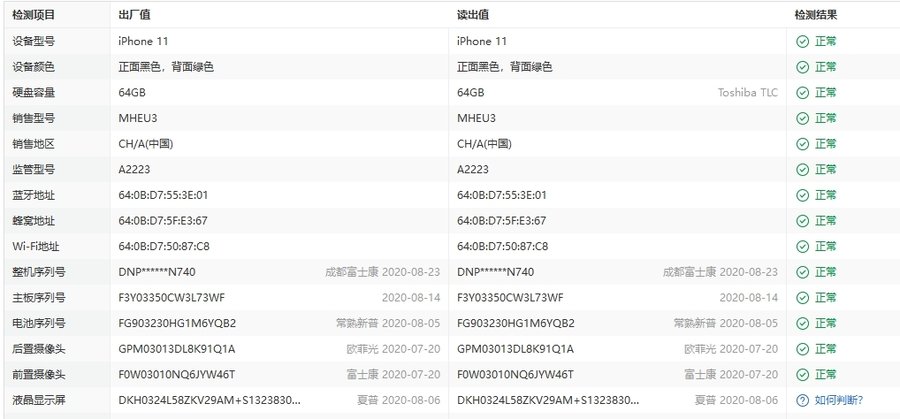Click factory color value 正面黑色，背面绿色
The image size is (900, 419).
(166, 67)
